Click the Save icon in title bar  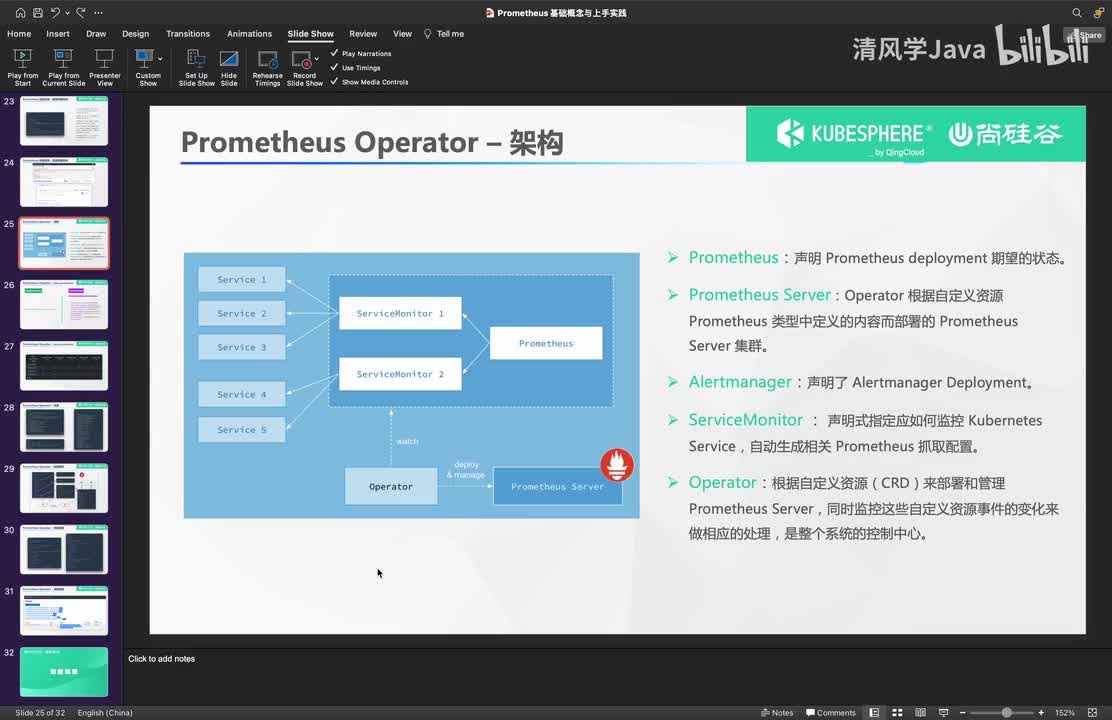[38, 13]
